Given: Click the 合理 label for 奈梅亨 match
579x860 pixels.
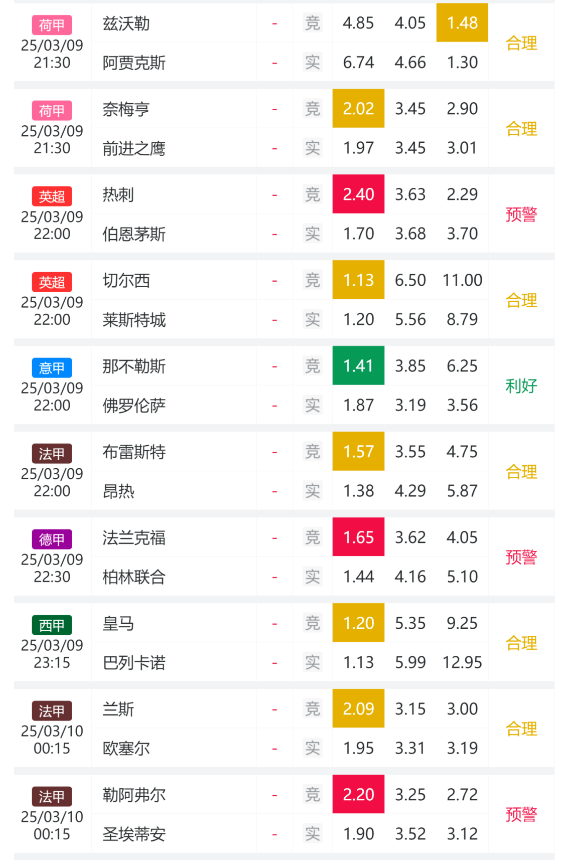Looking at the screenshot, I should pyautogui.click(x=521, y=129).
